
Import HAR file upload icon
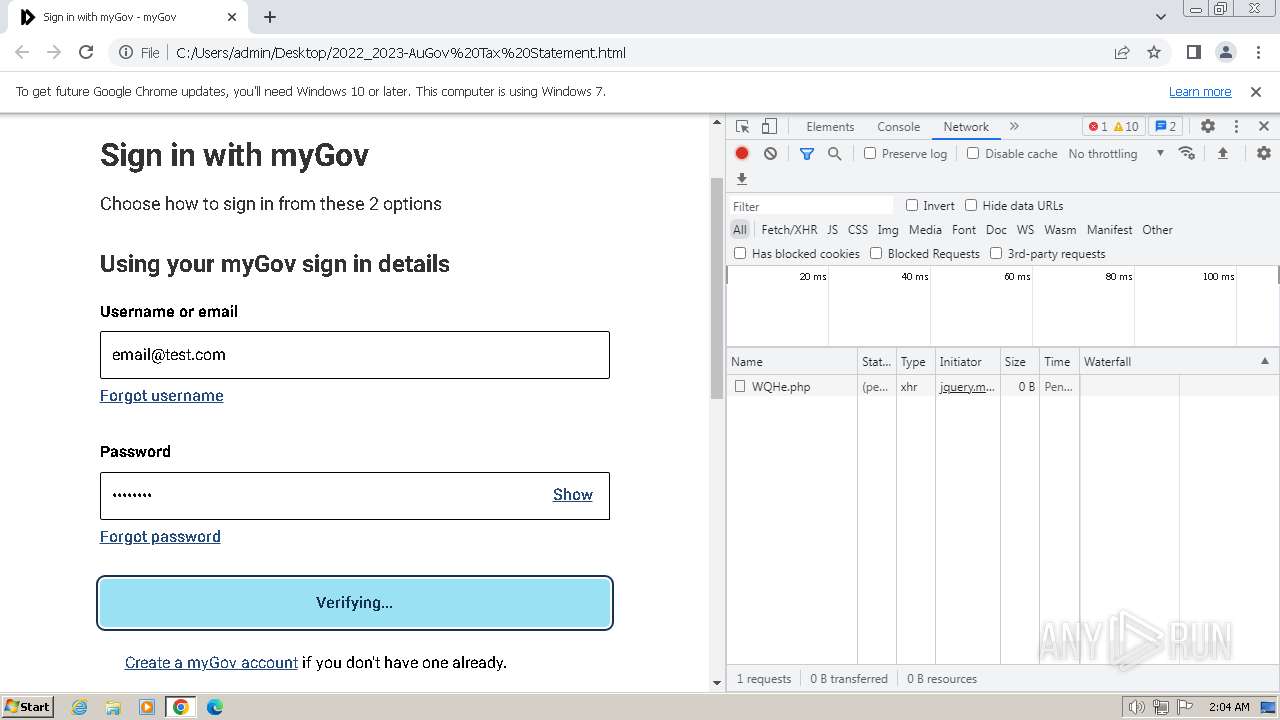point(1222,153)
